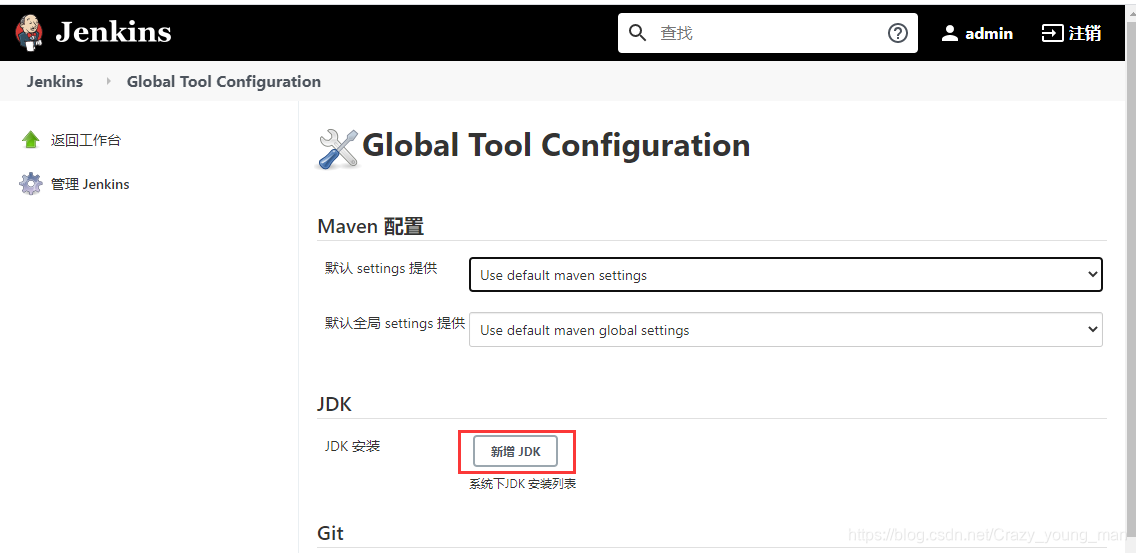
Task: Open 管理 Jenkins sidebar link
Action: 90,184
